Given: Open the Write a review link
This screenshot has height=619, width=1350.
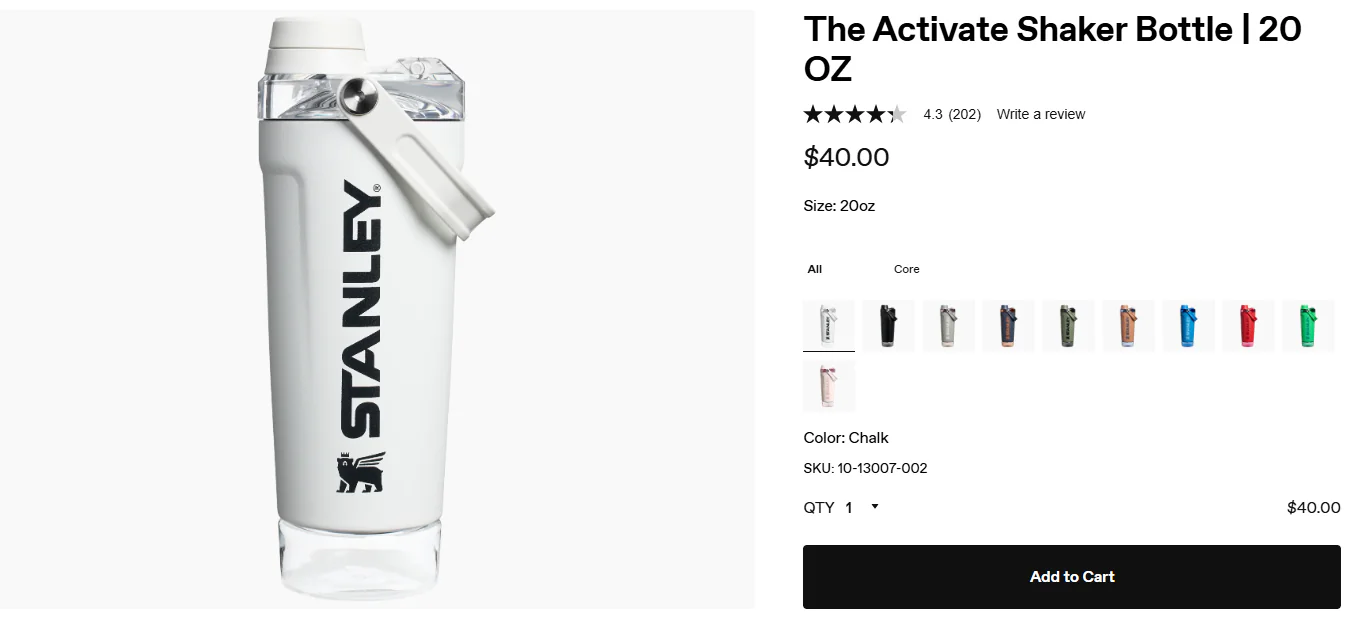Looking at the screenshot, I should point(1040,114).
